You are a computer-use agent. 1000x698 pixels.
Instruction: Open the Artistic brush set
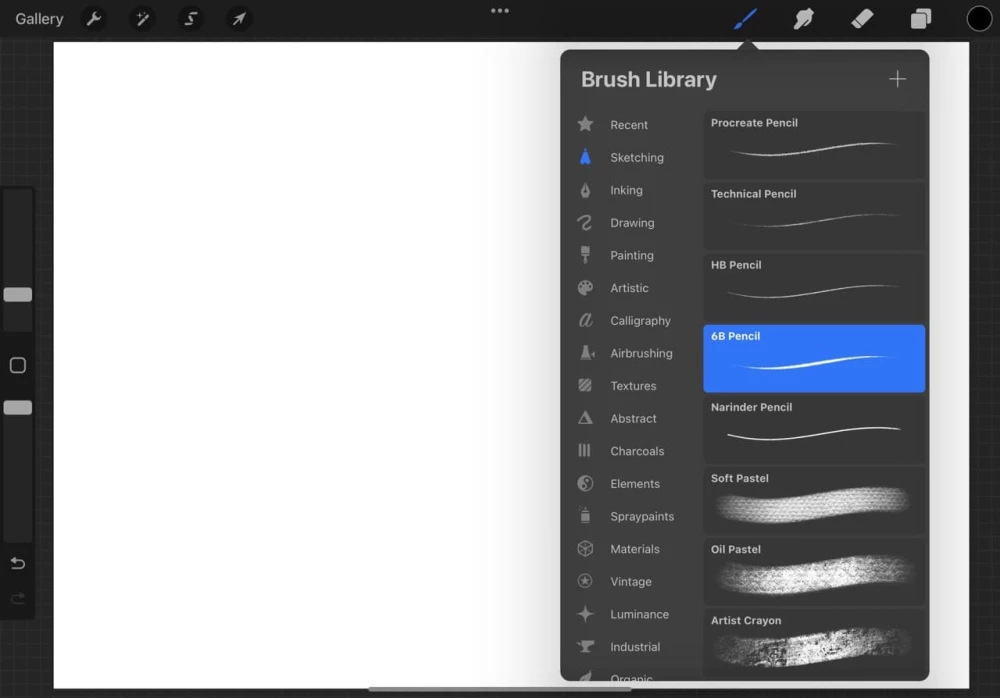631,288
